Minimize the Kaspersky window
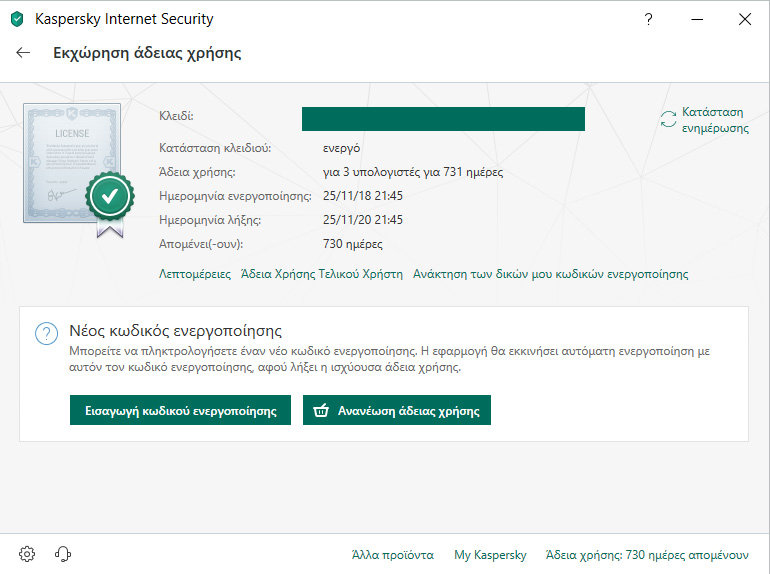Image resolution: width=770 pixels, height=574 pixels. click(x=697, y=19)
